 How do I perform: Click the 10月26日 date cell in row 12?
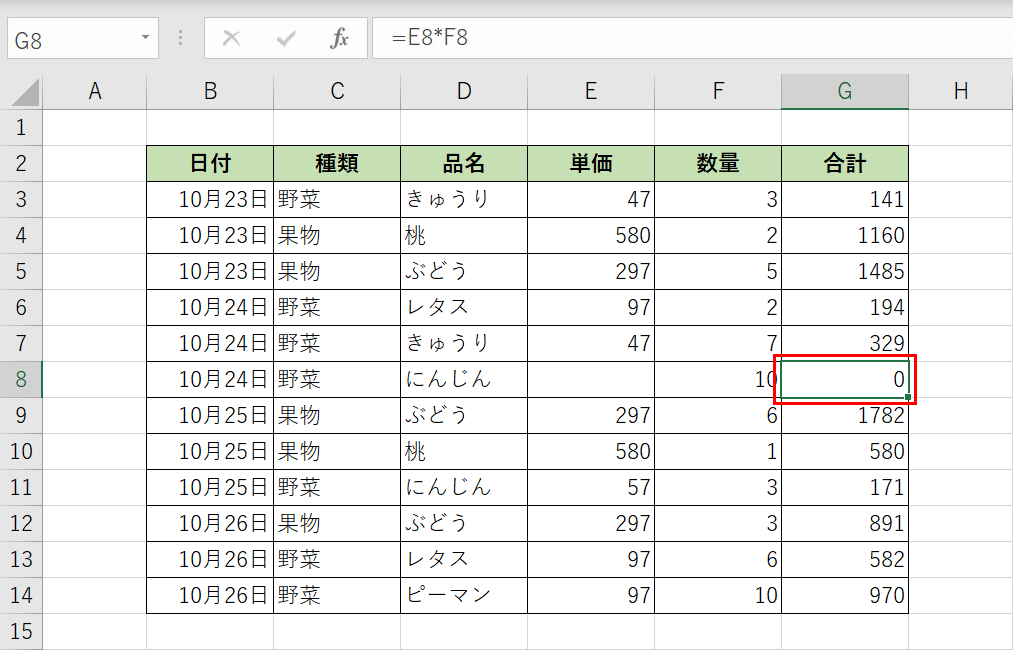210,523
